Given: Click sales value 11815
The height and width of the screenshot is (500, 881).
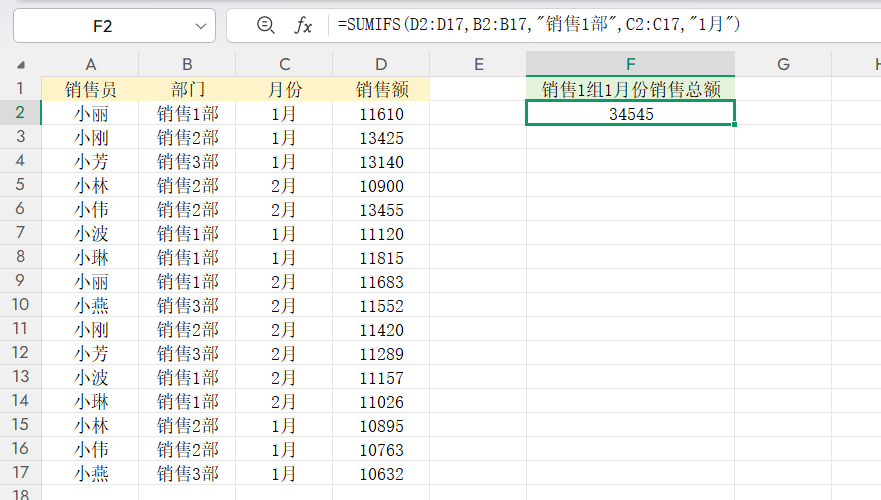Looking at the screenshot, I should 381,258.
